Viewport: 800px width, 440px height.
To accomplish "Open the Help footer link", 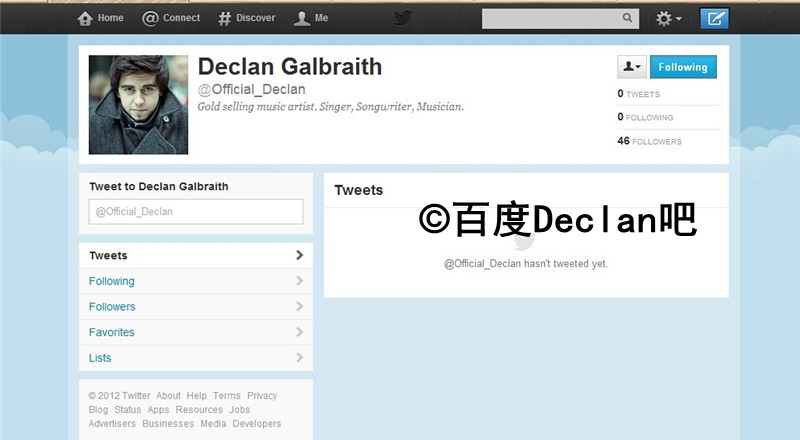I will coord(196,396).
